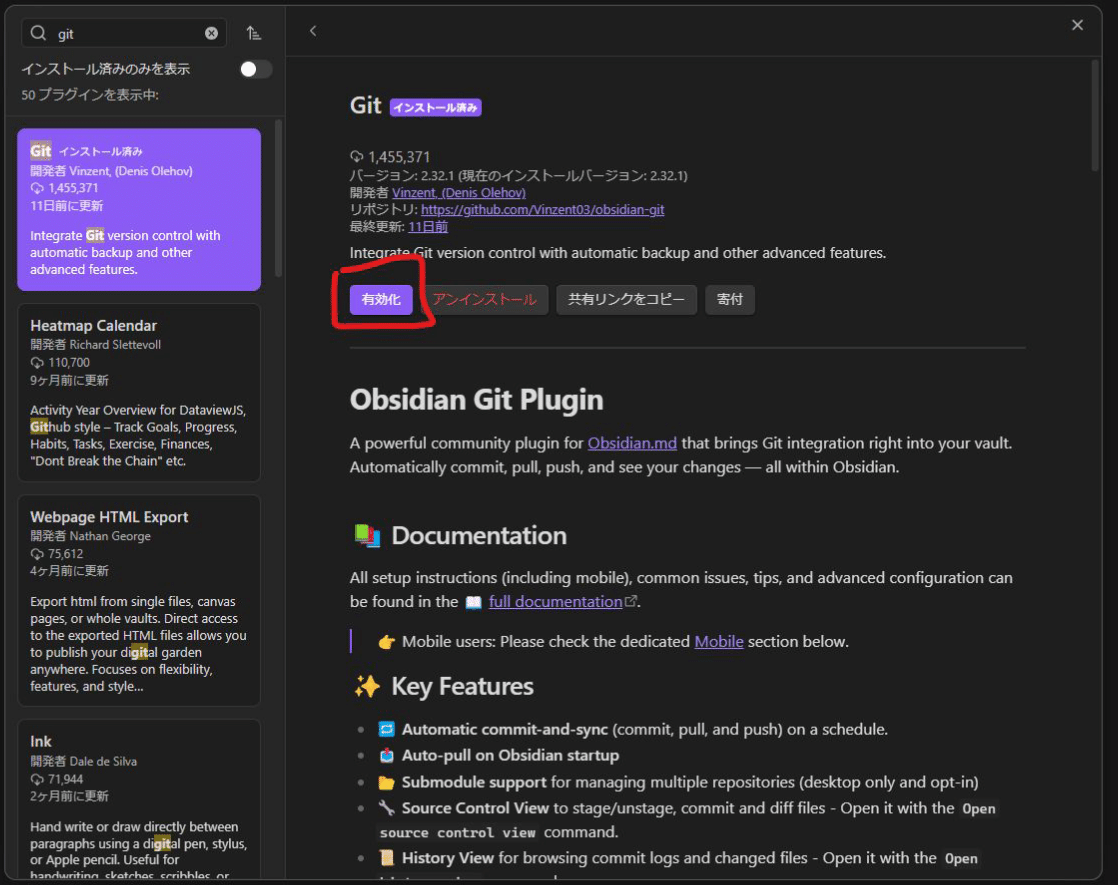Click the books icon beside Documentation
This screenshot has width=1118, height=885.
(367, 536)
